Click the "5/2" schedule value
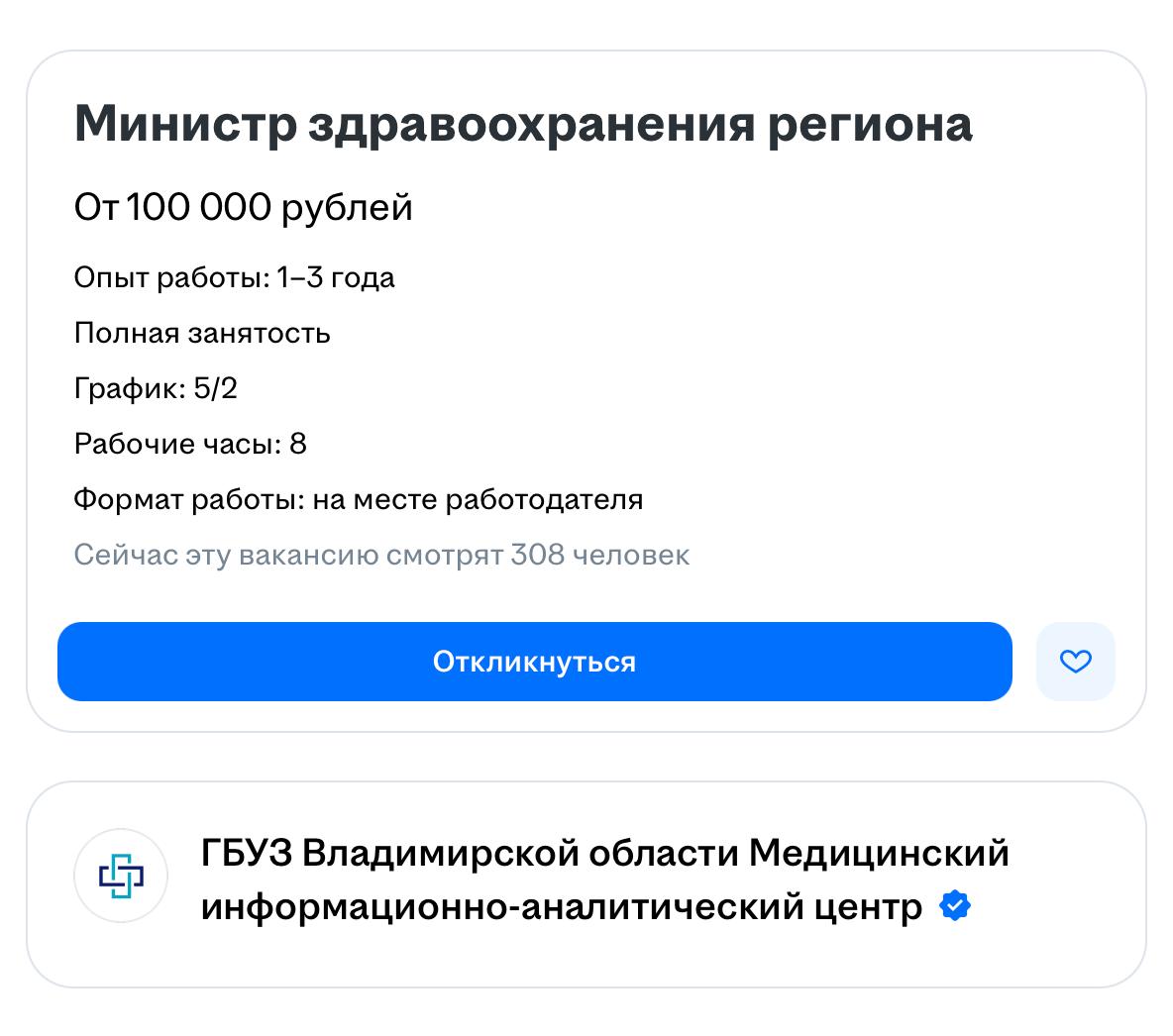 pos(216,389)
